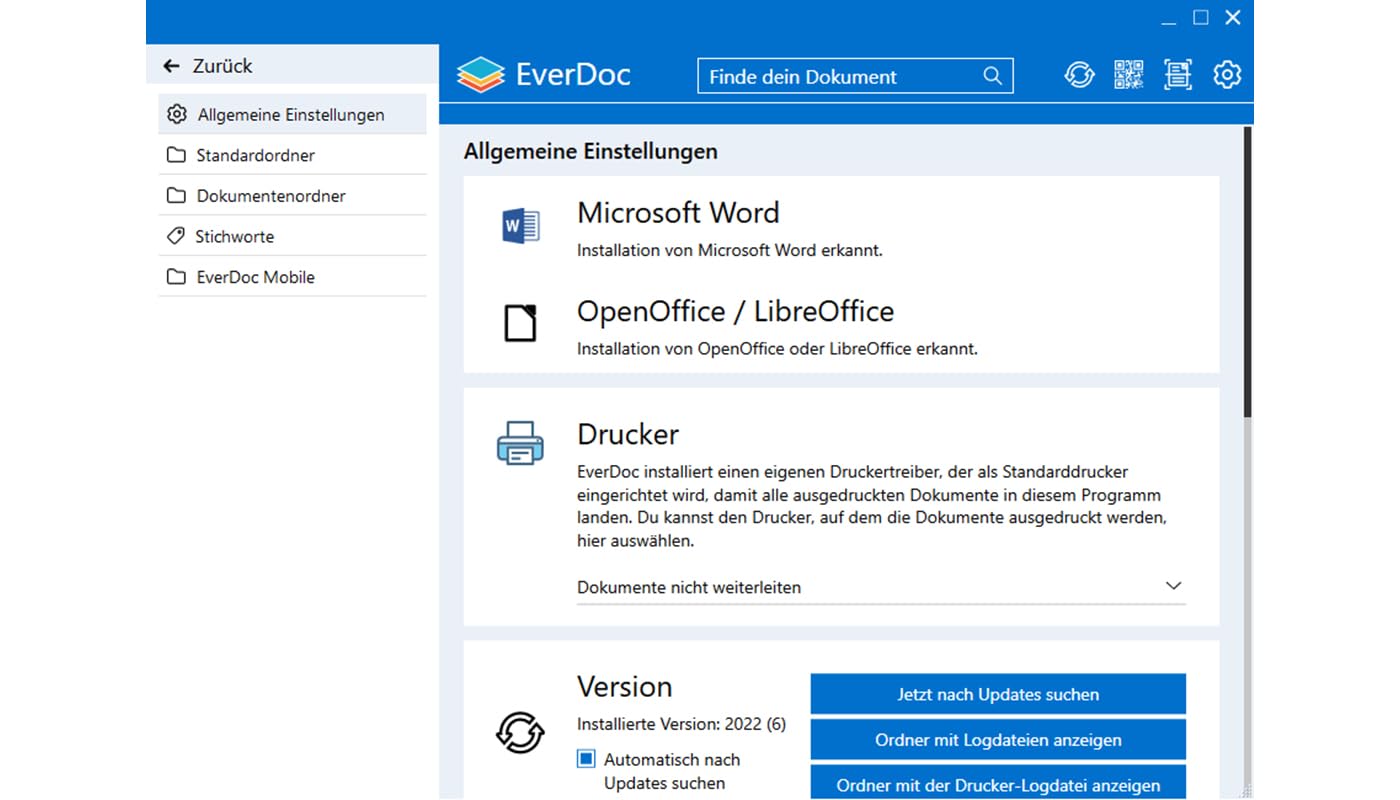Open Allgemeine Einstellungen in sidebar
Viewport: 1400px width, 800px height.
[x=292, y=114]
